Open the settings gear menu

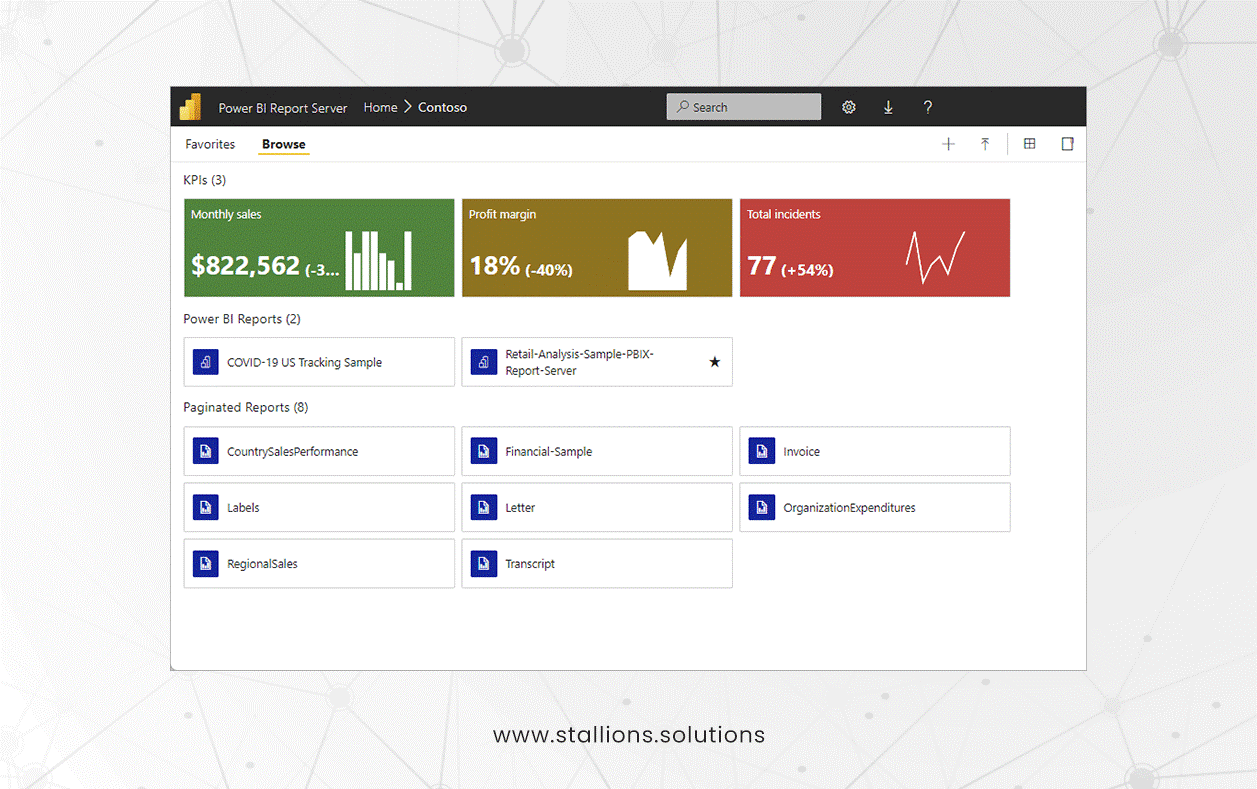point(849,107)
